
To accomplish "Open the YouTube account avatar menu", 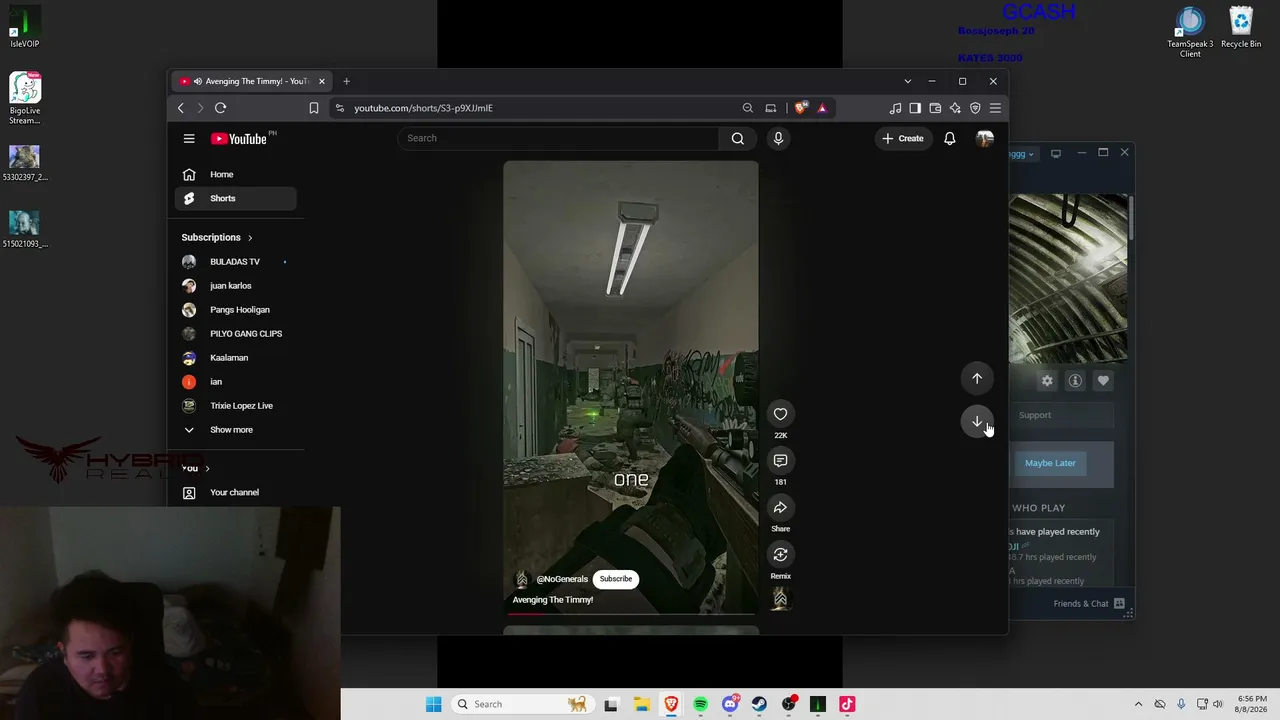I will point(985,138).
